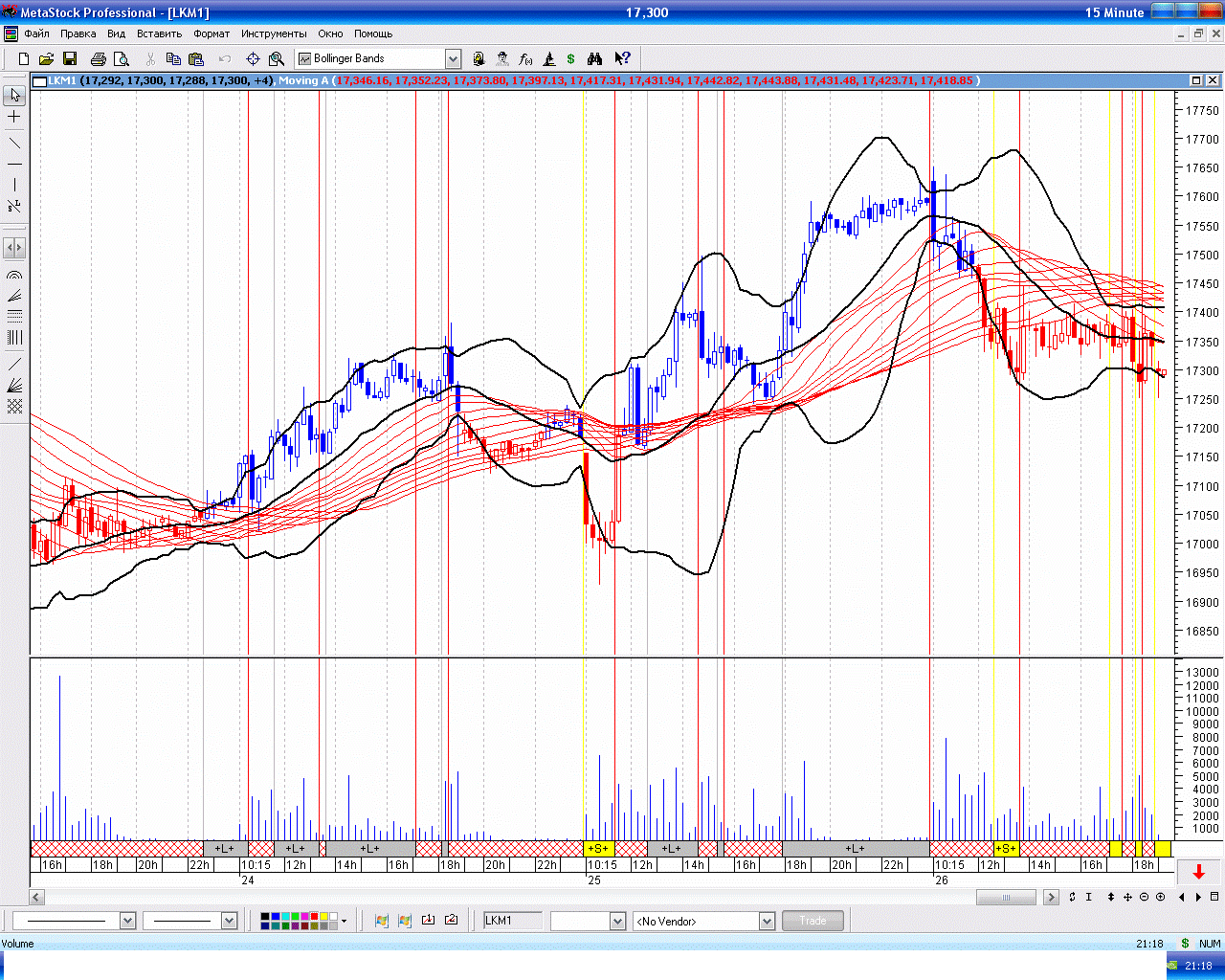Select the Fibonacci arcs drawing tool
The image size is (1225, 980).
(14, 275)
